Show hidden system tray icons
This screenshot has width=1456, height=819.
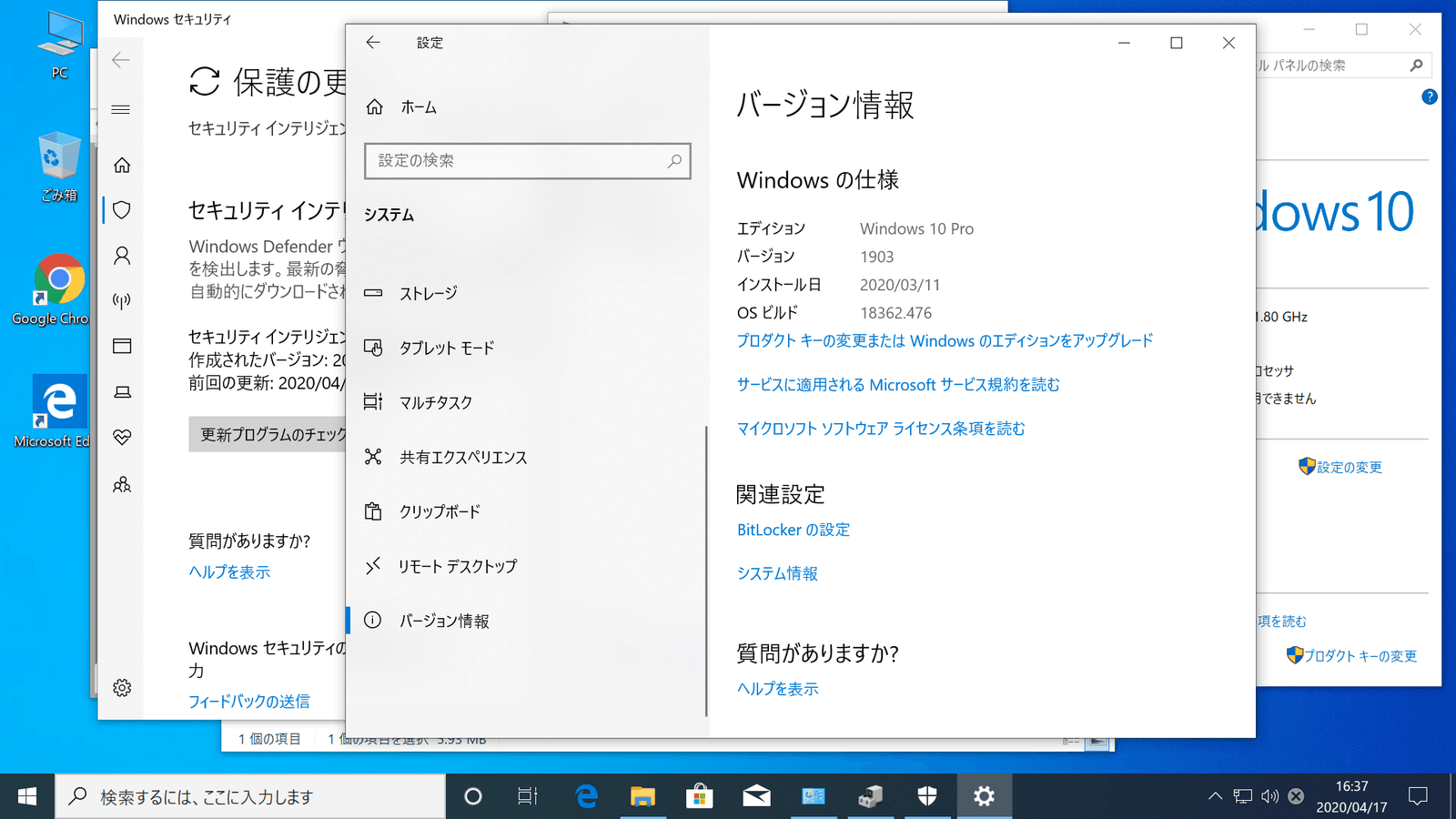pos(1215,796)
